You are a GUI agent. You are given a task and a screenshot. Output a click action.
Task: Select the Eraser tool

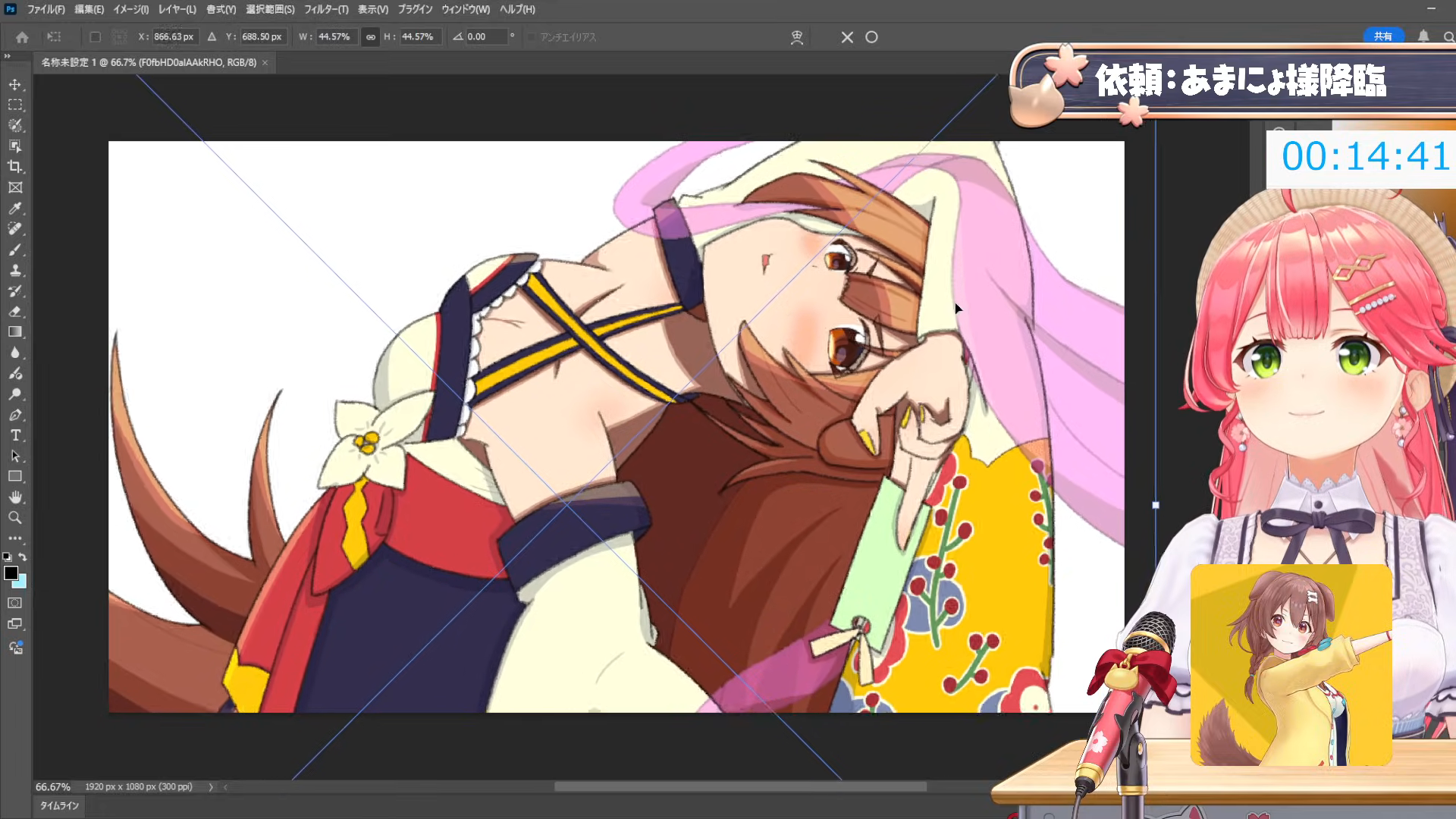(15, 311)
